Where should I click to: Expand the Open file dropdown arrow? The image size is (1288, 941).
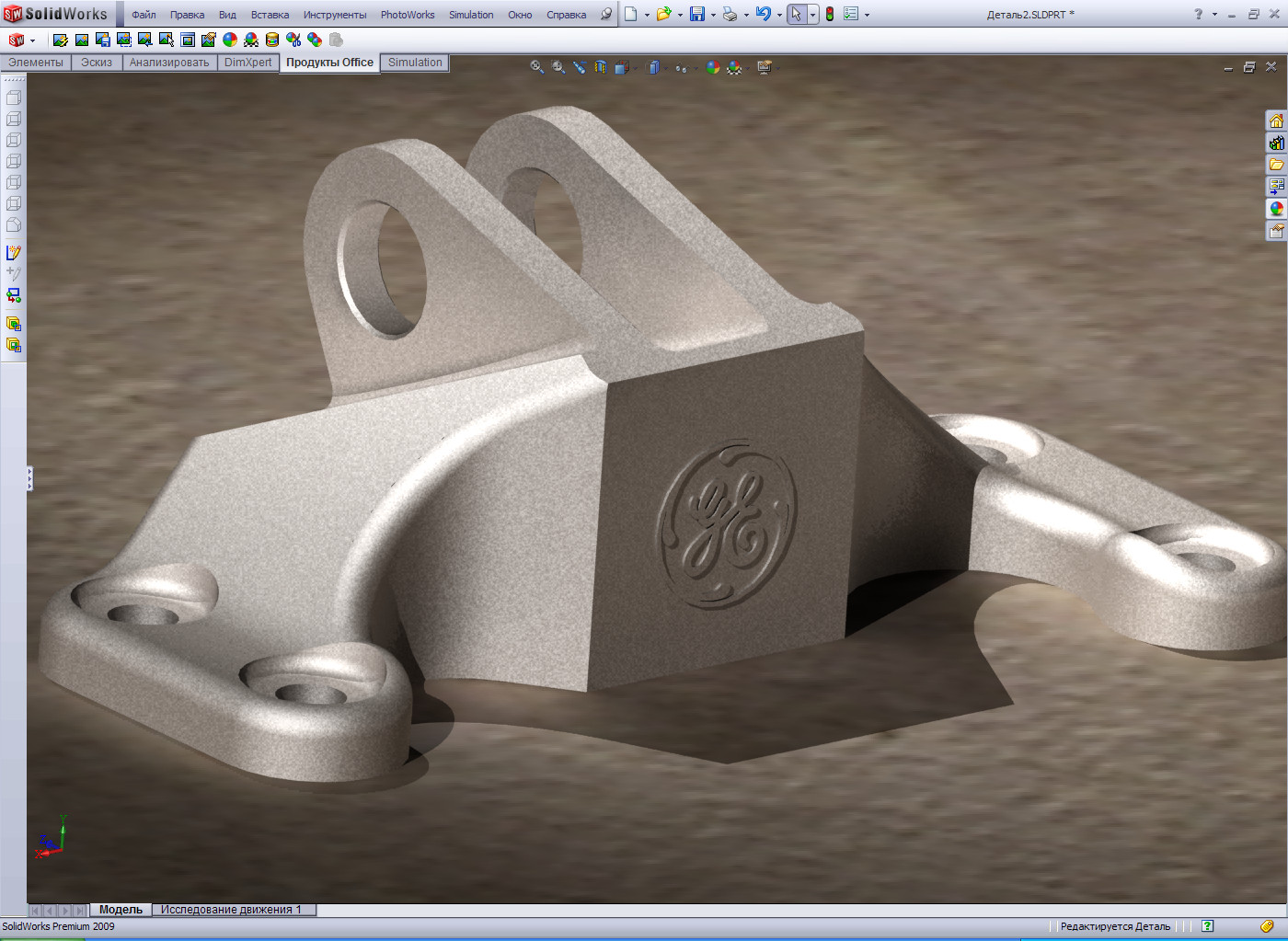point(680,15)
